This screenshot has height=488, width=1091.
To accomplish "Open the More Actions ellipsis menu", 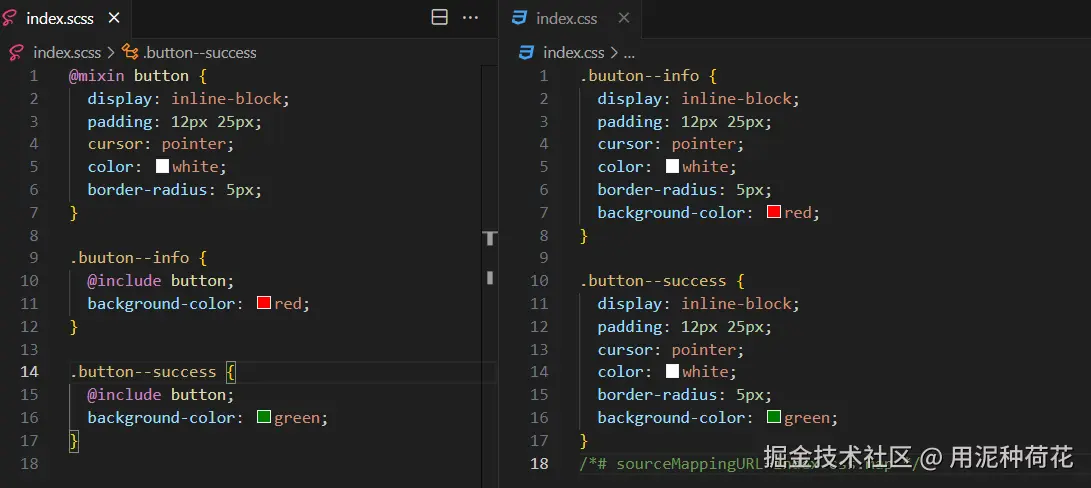I will 470,17.
